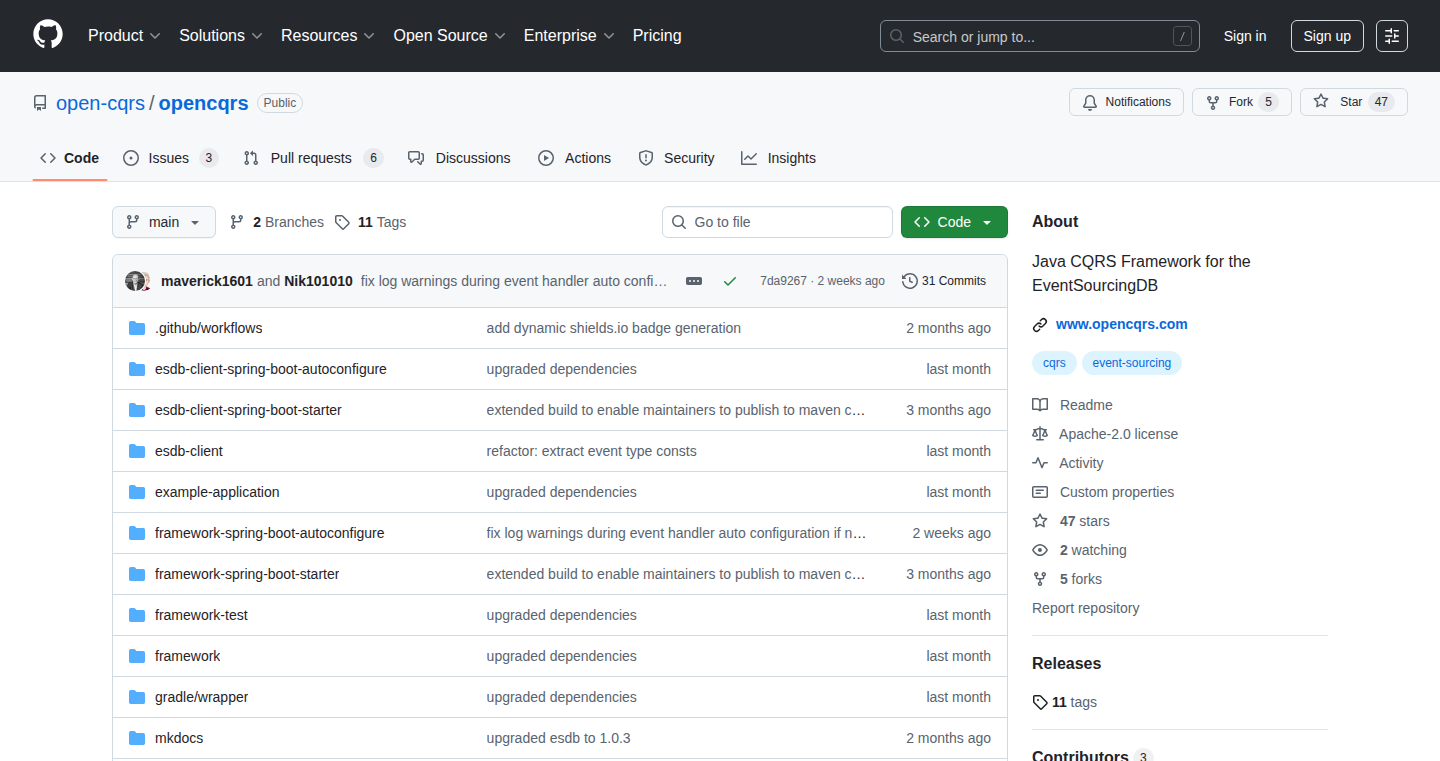The height and width of the screenshot is (761, 1440).
Task: Show the green checkmark build status
Action: (x=730, y=281)
